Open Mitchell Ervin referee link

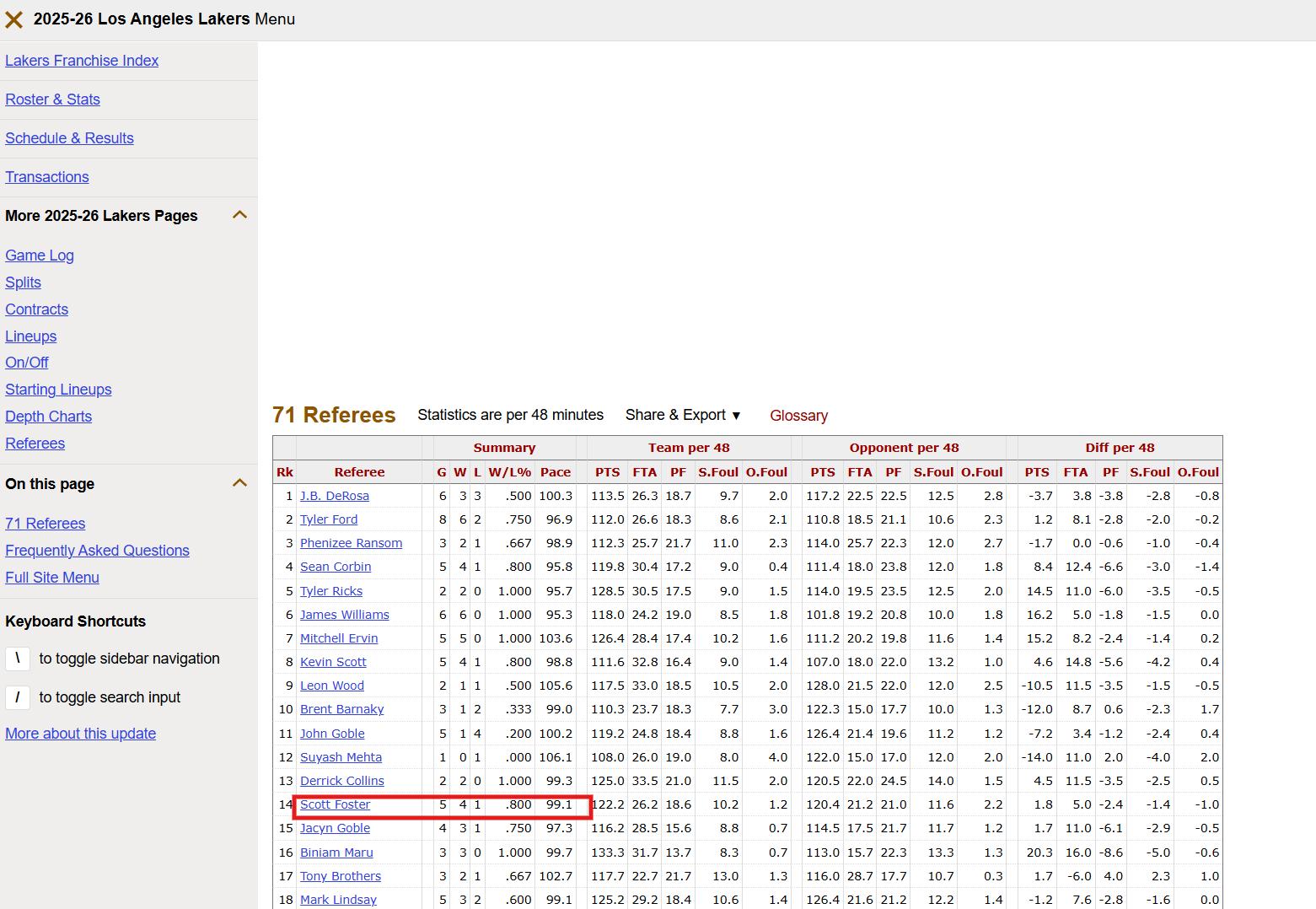pos(339,638)
